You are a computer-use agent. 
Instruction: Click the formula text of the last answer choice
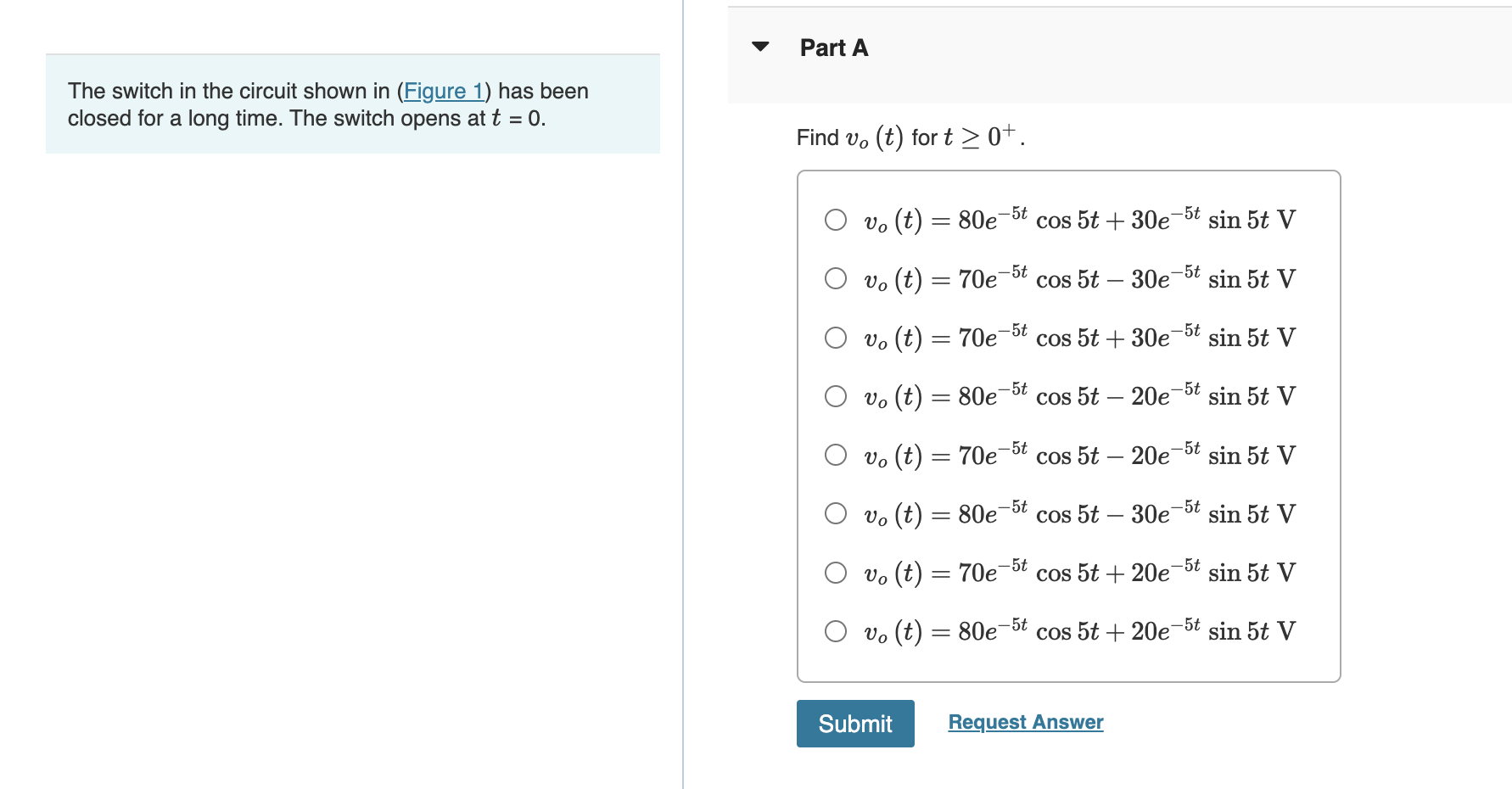1079,631
